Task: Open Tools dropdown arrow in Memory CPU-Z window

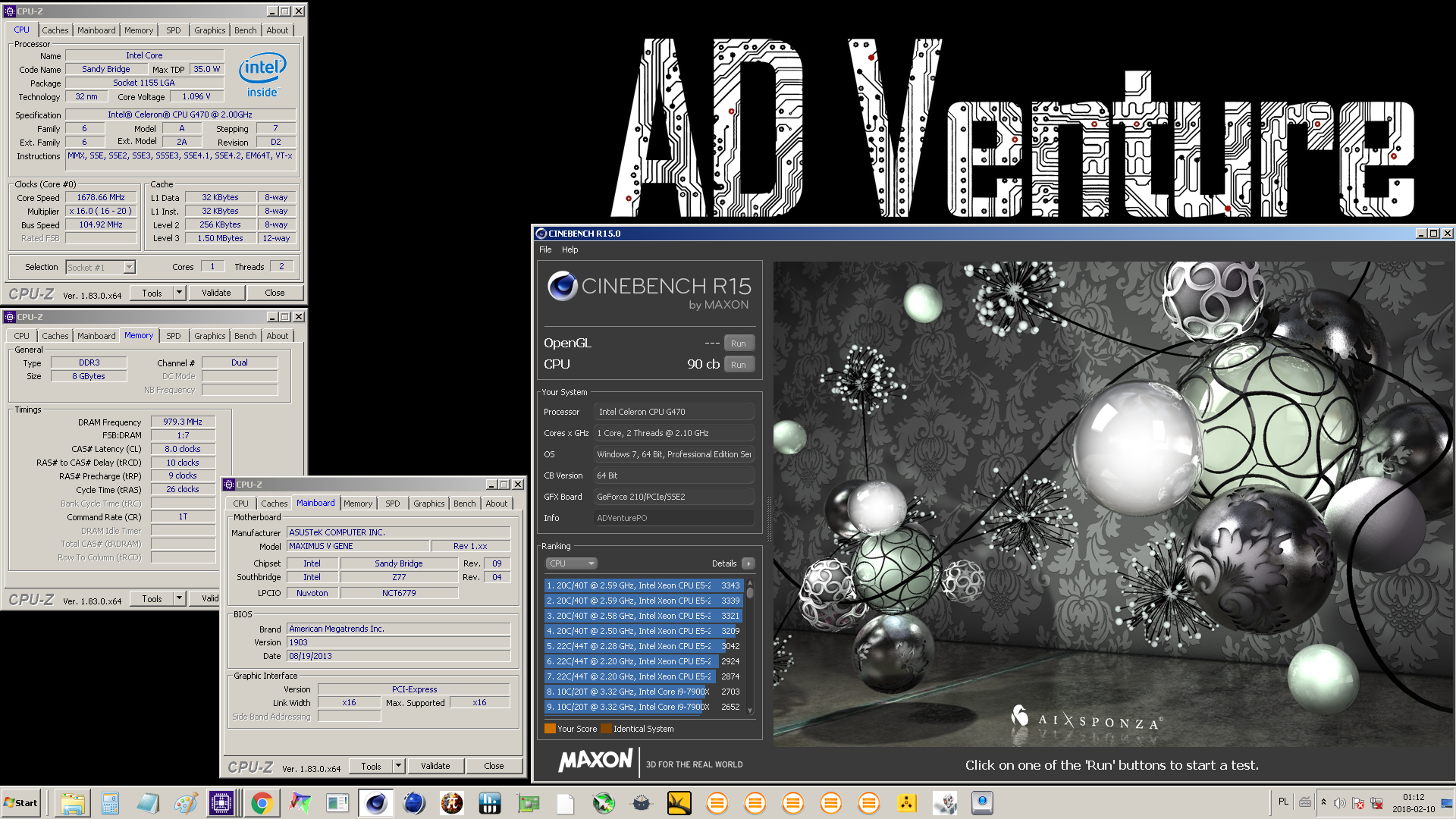Action: tap(180, 598)
